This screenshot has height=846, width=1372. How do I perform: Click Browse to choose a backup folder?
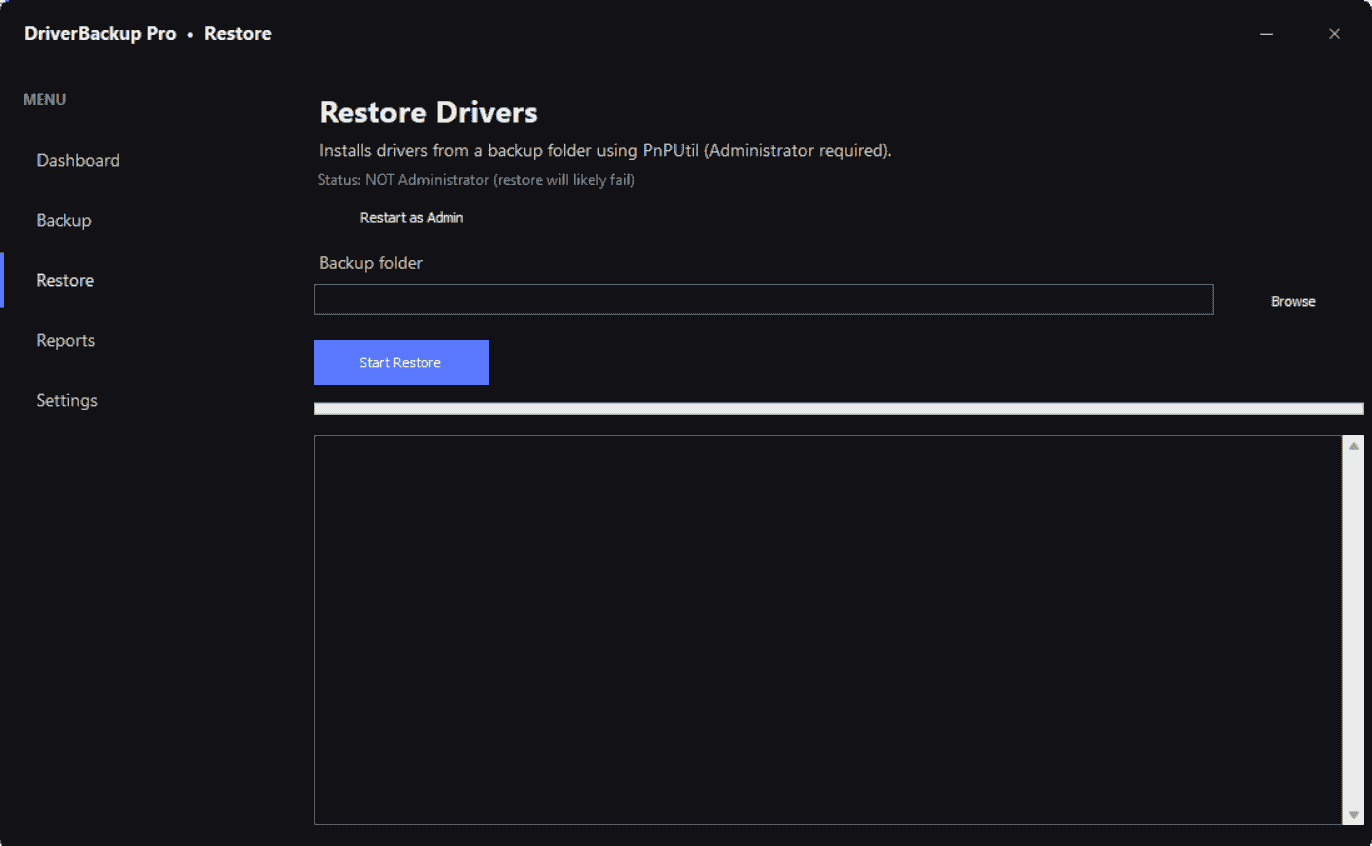[1292, 300]
